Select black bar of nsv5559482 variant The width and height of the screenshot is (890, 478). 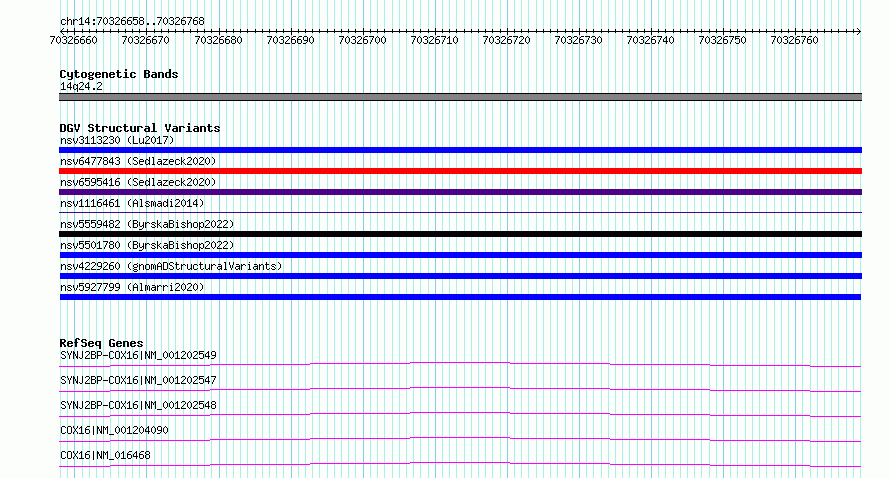tap(460, 234)
